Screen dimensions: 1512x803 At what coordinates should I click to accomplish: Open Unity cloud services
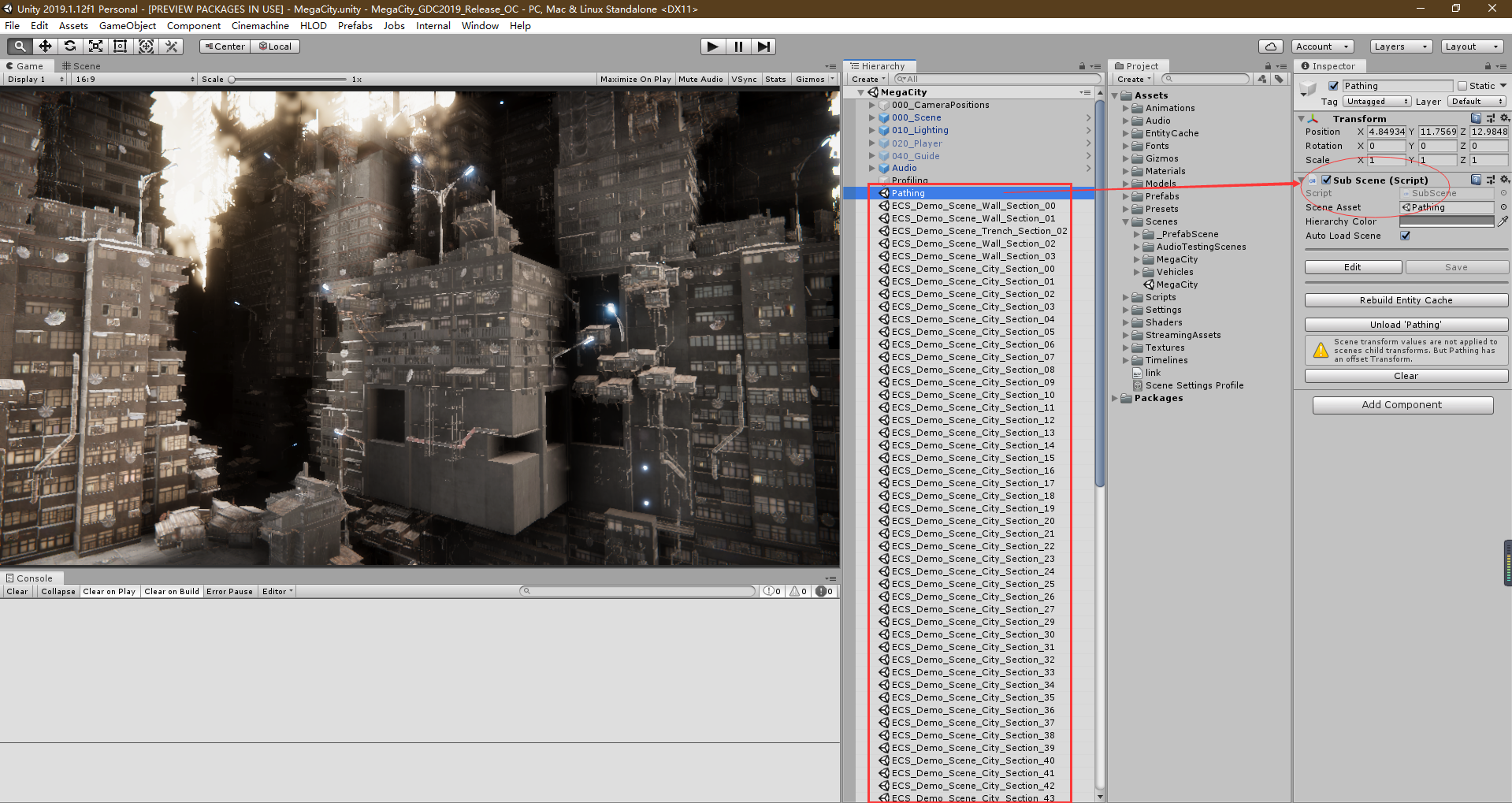pyautogui.click(x=1271, y=46)
